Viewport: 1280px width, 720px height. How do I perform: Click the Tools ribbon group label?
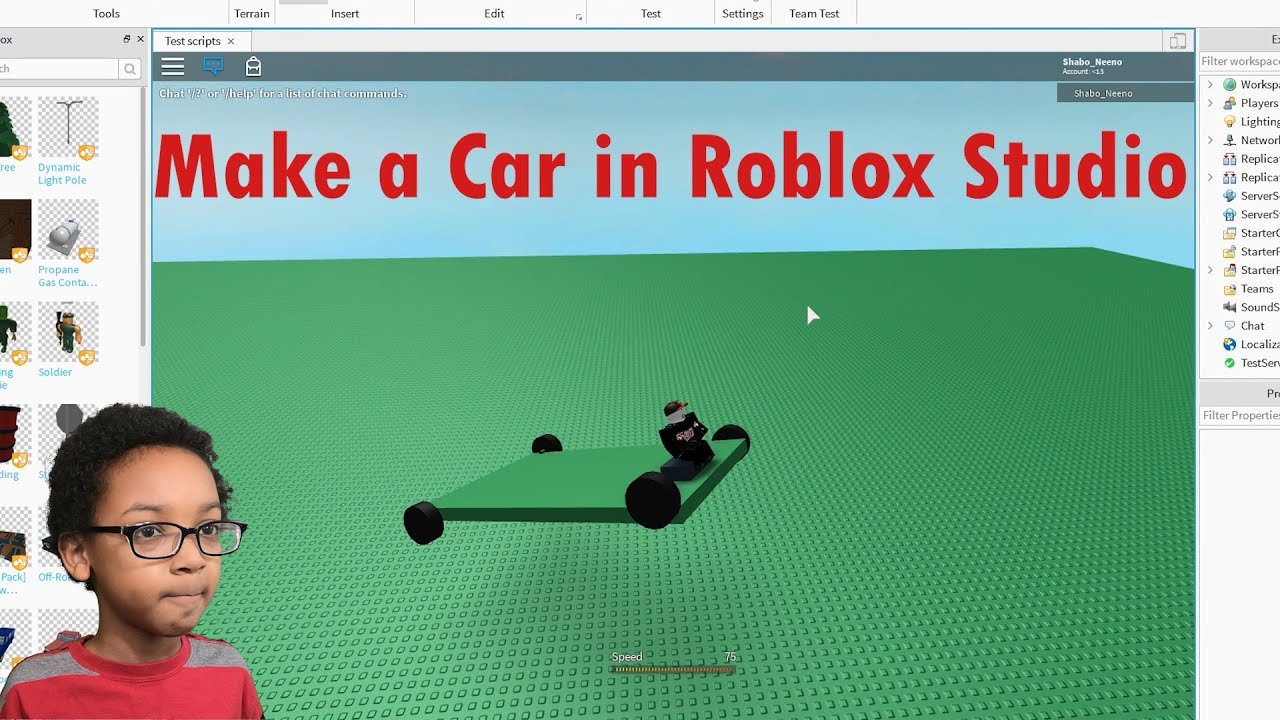[x=106, y=14]
